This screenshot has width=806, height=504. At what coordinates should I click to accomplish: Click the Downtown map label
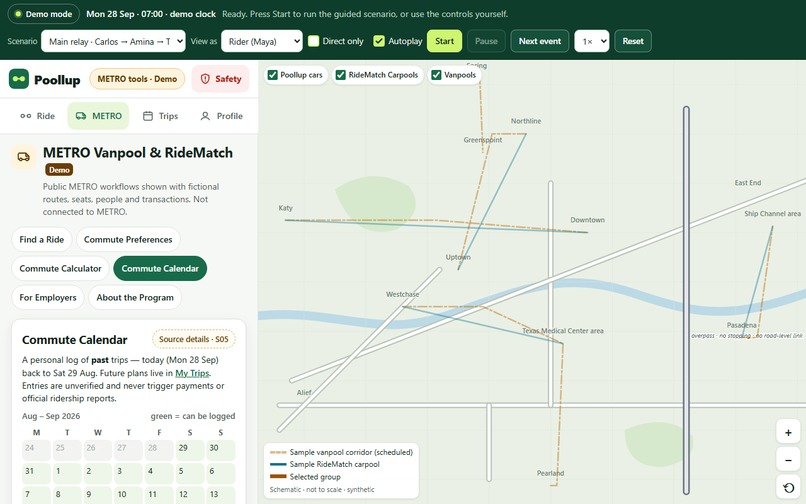[587, 220]
